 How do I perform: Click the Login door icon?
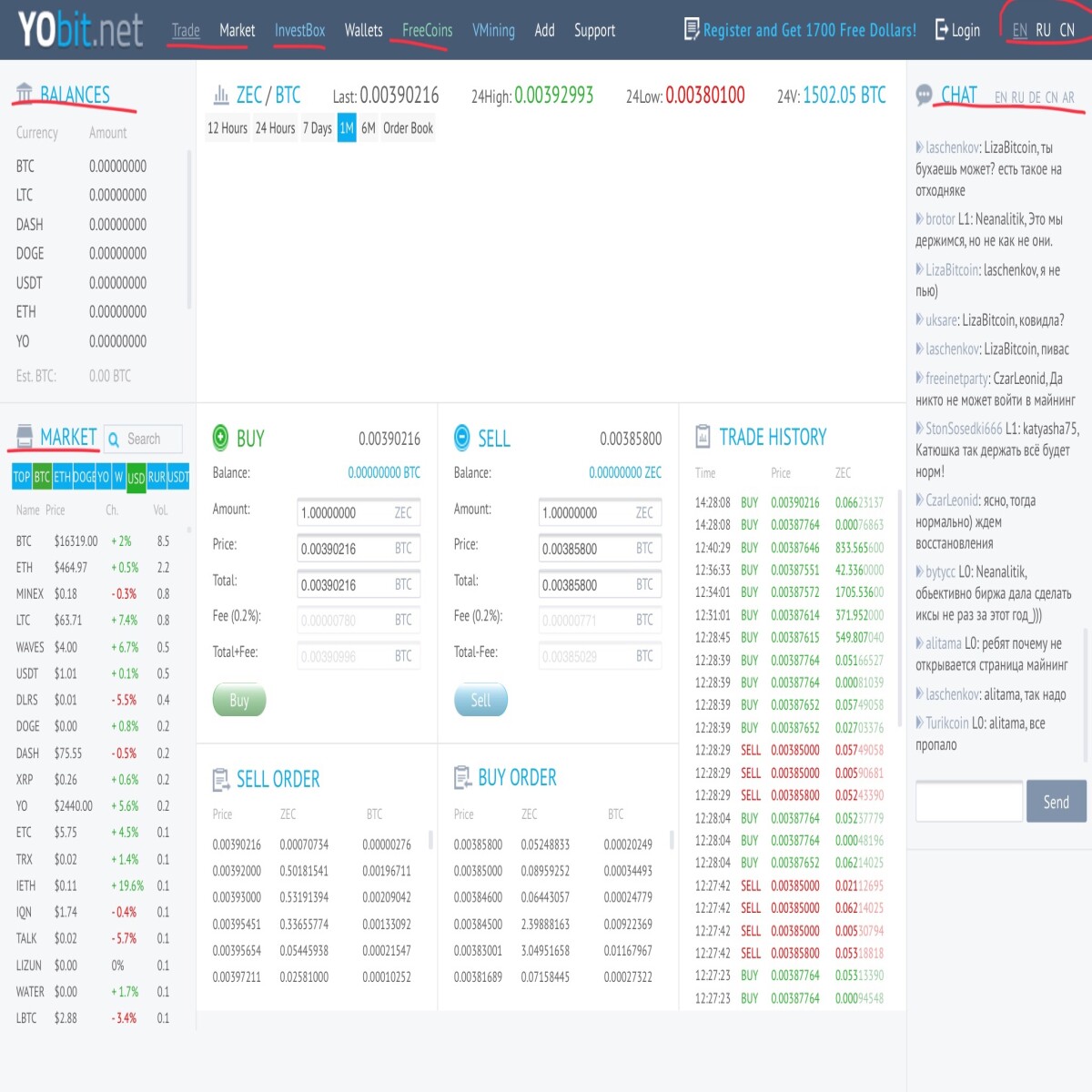942,30
